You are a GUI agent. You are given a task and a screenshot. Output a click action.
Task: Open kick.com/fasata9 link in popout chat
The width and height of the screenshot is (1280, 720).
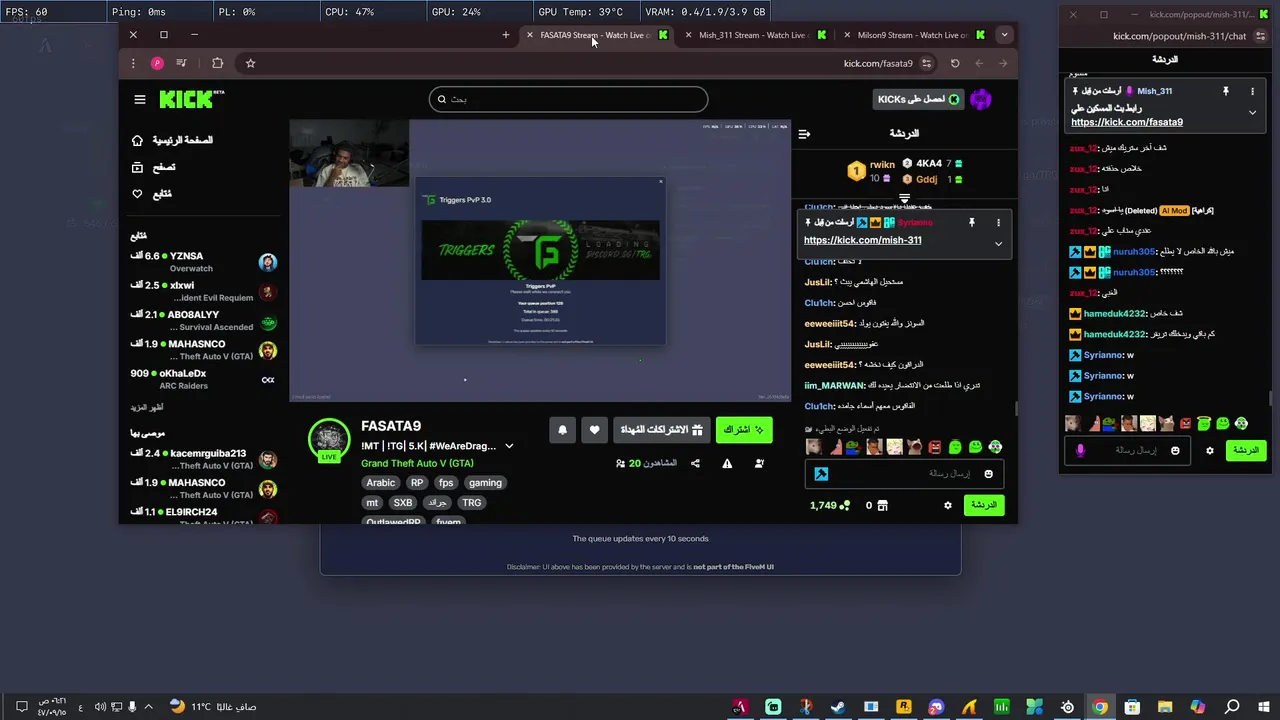coord(1126,122)
